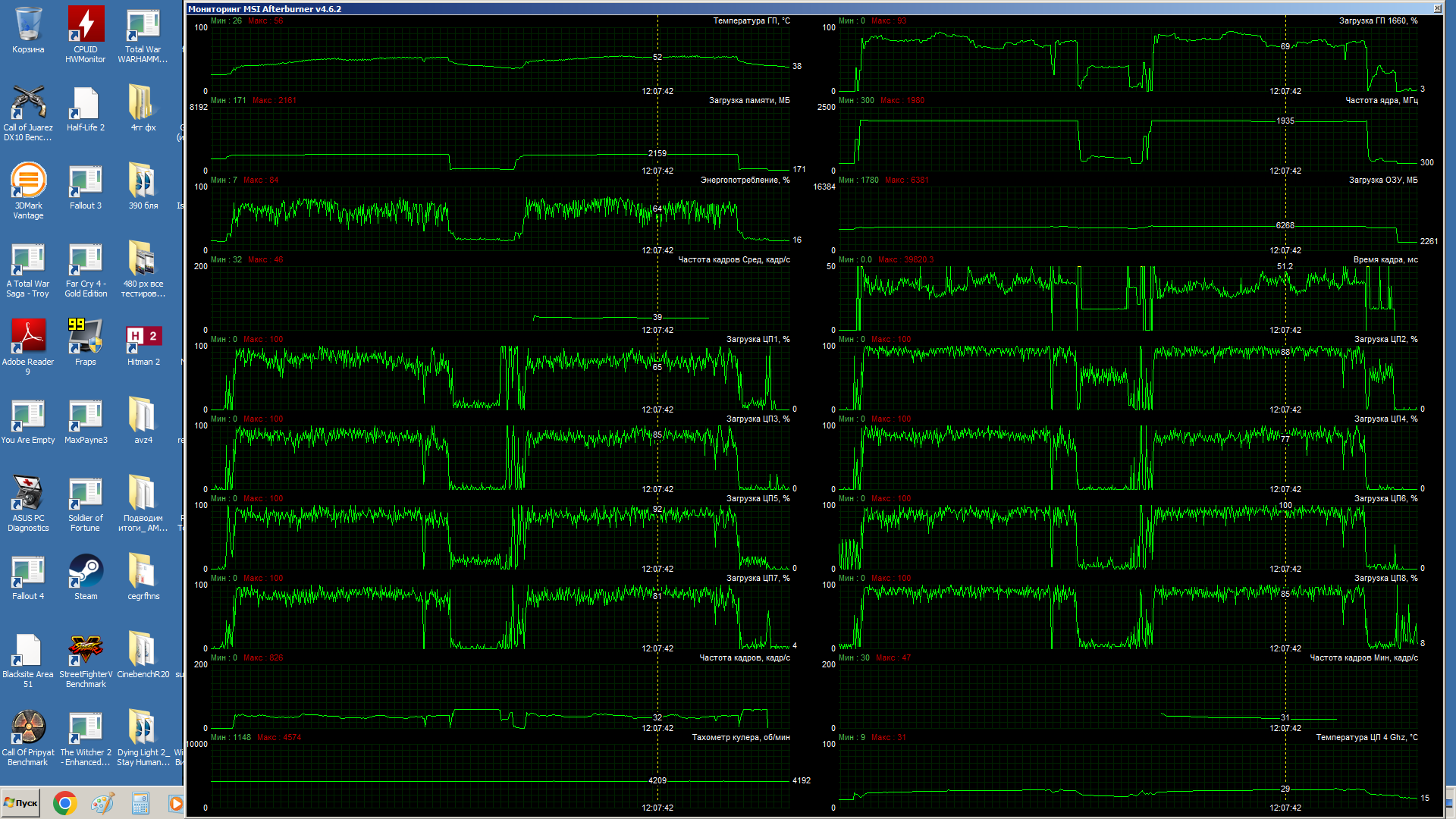The image size is (1456, 819).
Task: Click the Пуск start button
Action: 20,803
